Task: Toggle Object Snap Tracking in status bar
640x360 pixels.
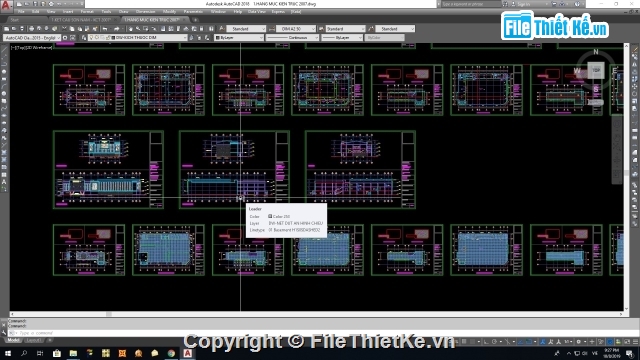Action: pyautogui.click(x=520, y=342)
